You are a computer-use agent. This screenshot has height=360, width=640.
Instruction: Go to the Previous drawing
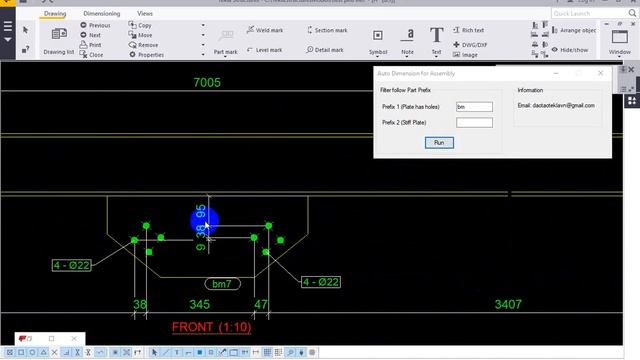[96, 25]
